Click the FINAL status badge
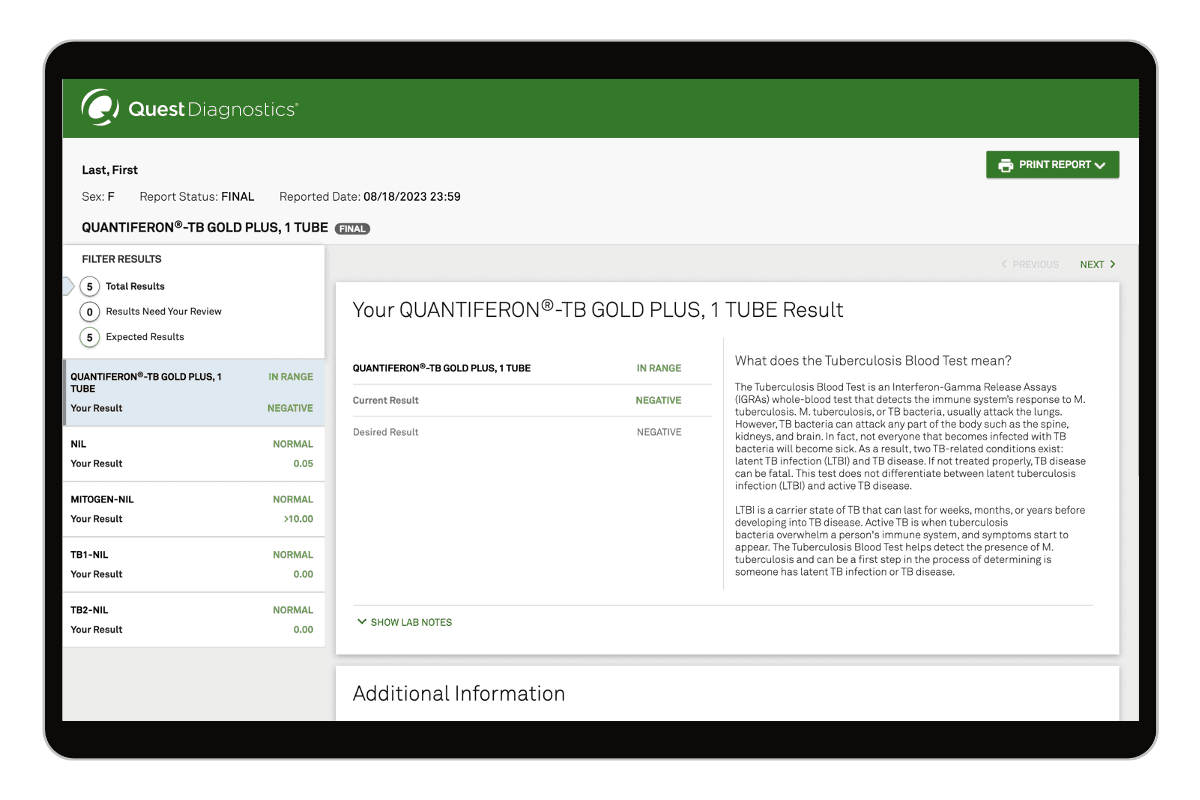 pyautogui.click(x=352, y=229)
